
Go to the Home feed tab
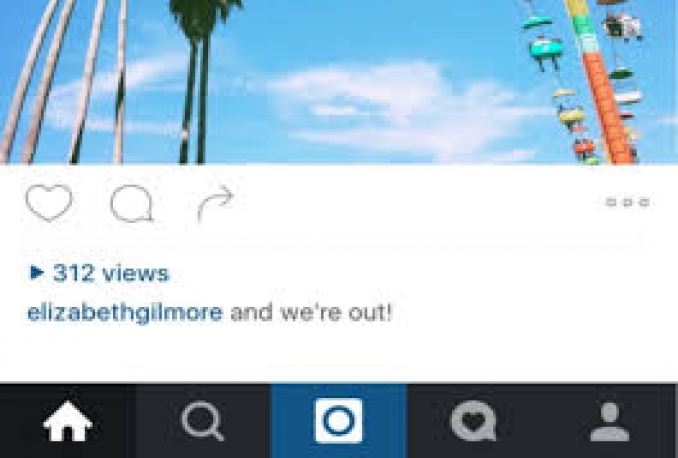(67, 421)
